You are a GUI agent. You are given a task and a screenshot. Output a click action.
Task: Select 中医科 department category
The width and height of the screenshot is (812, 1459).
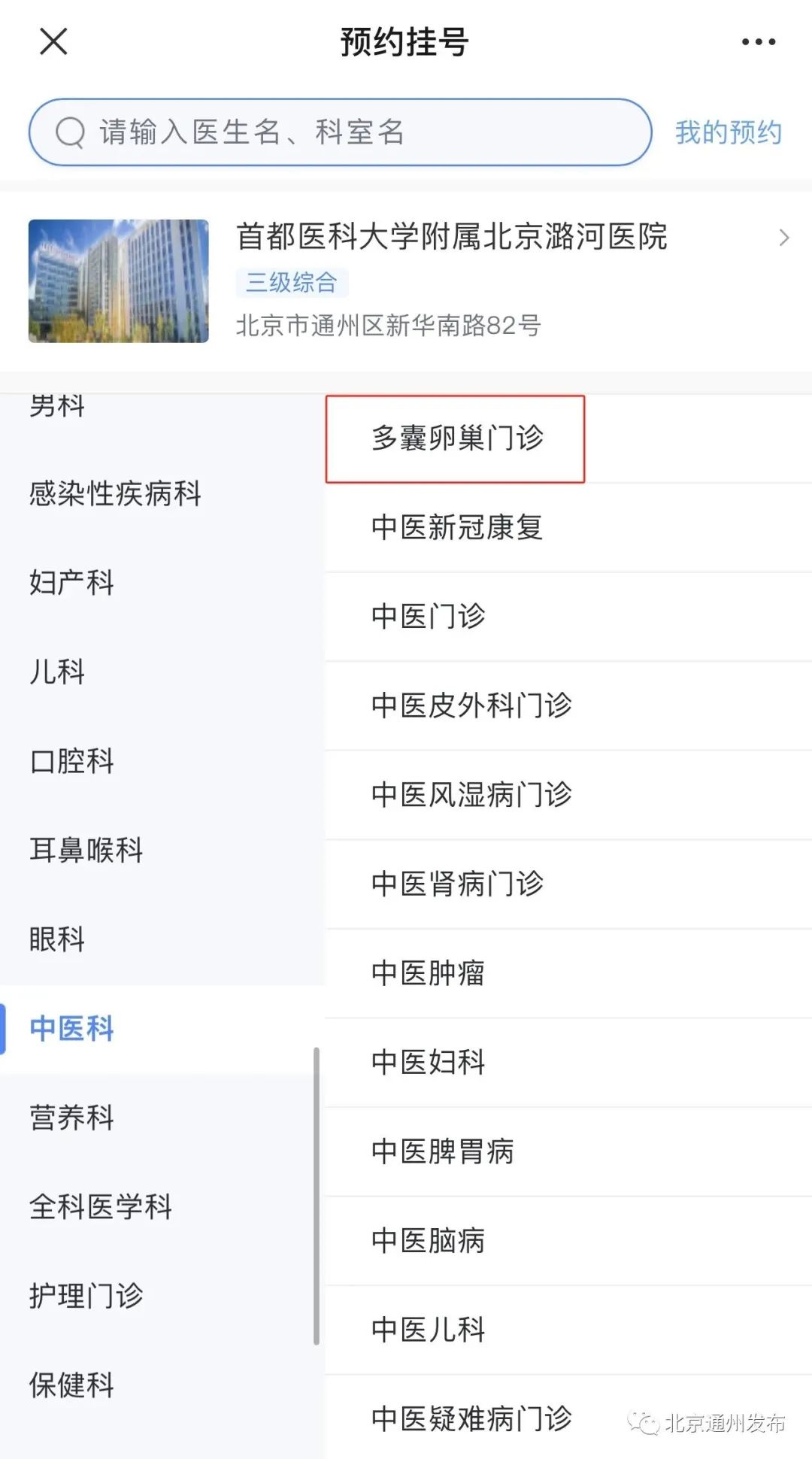tap(71, 1028)
